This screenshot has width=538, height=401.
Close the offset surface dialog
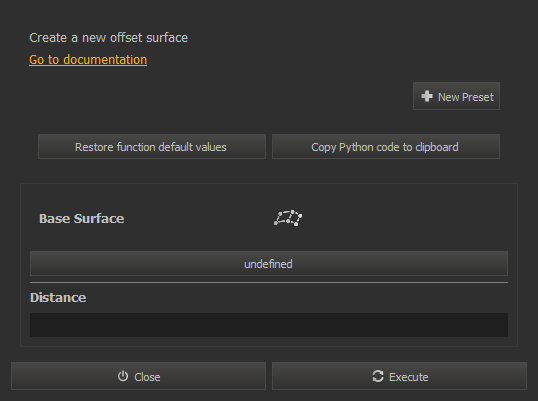pyautogui.click(x=138, y=376)
